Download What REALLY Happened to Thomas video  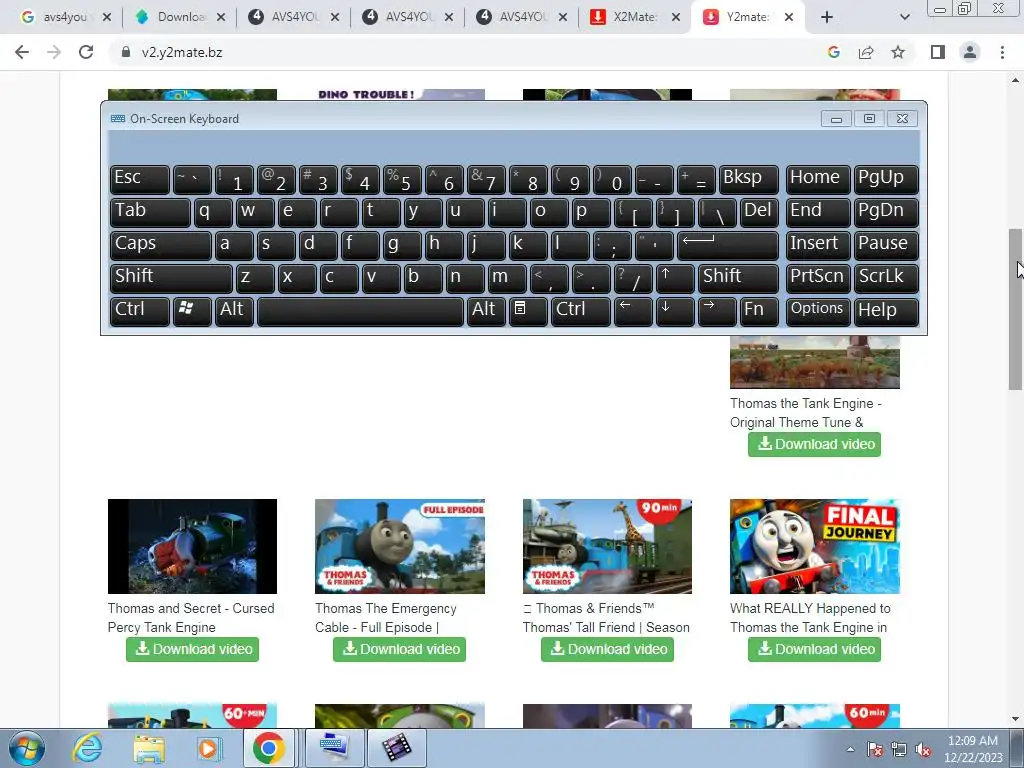(x=814, y=649)
